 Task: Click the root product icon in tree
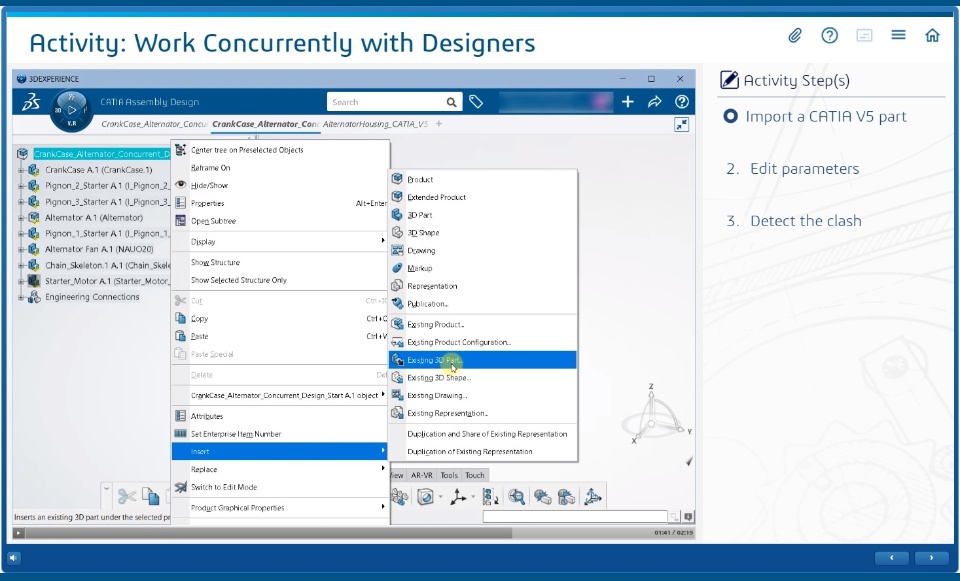pyautogui.click(x=23, y=154)
